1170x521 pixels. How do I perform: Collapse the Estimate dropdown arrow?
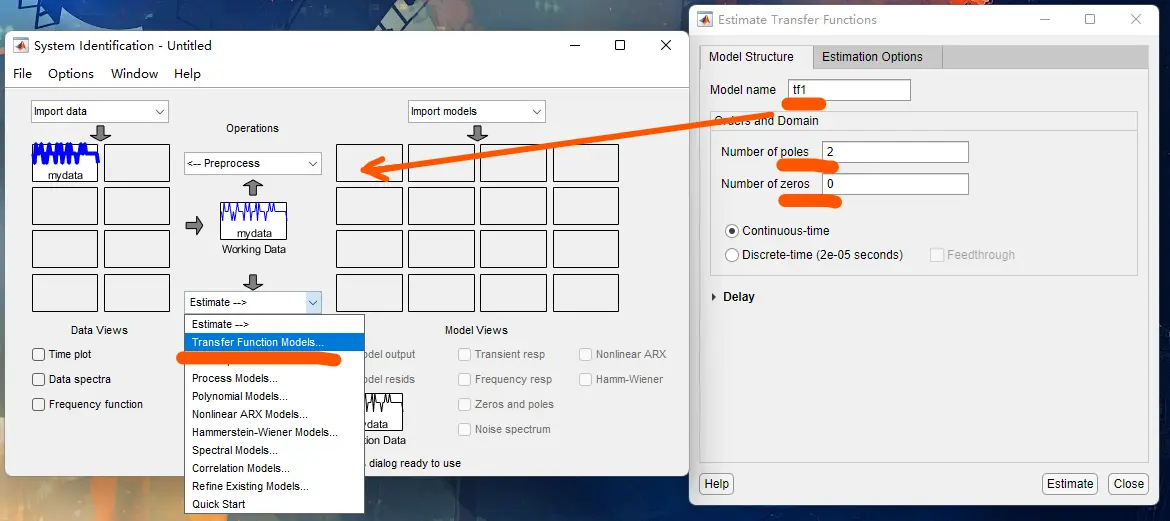(x=313, y=302)
